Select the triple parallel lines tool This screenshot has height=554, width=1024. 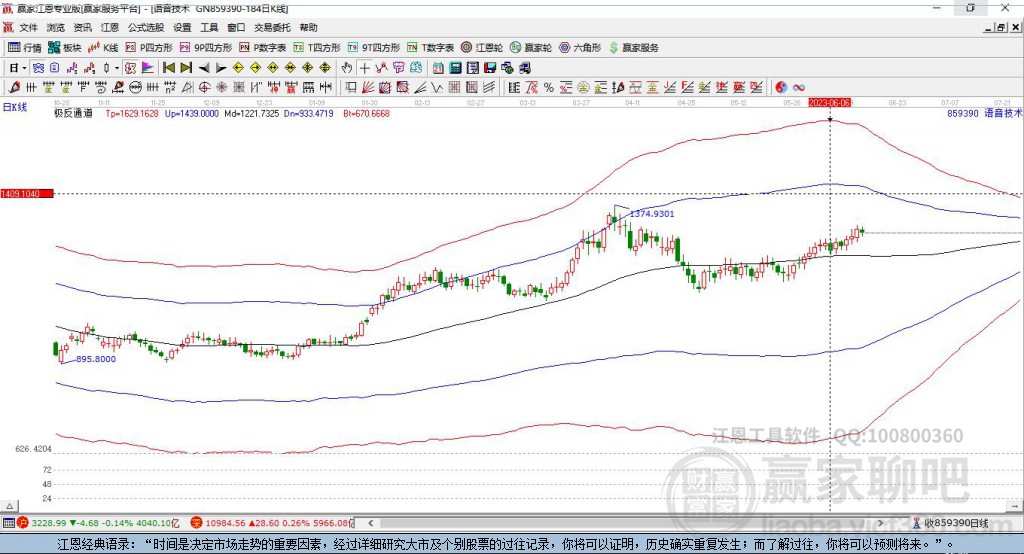pos(489,88)
